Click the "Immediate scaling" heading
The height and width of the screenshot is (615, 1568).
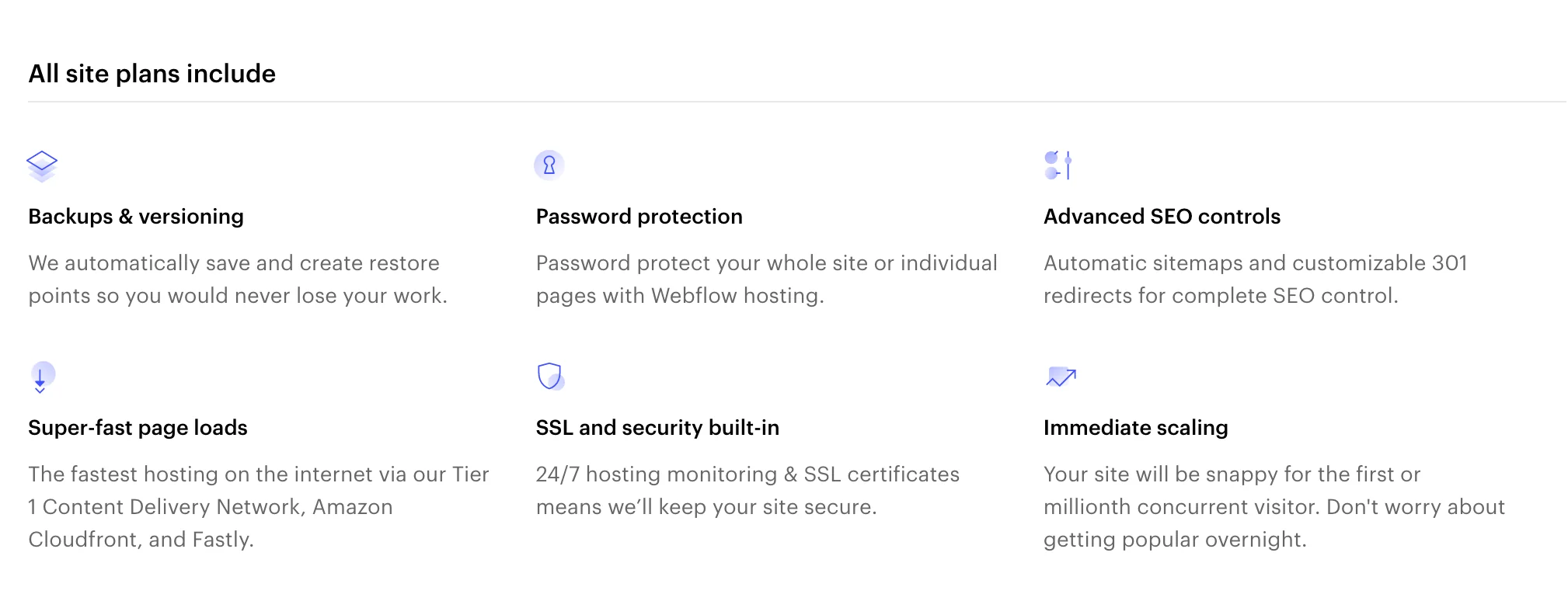point(1135,428)
